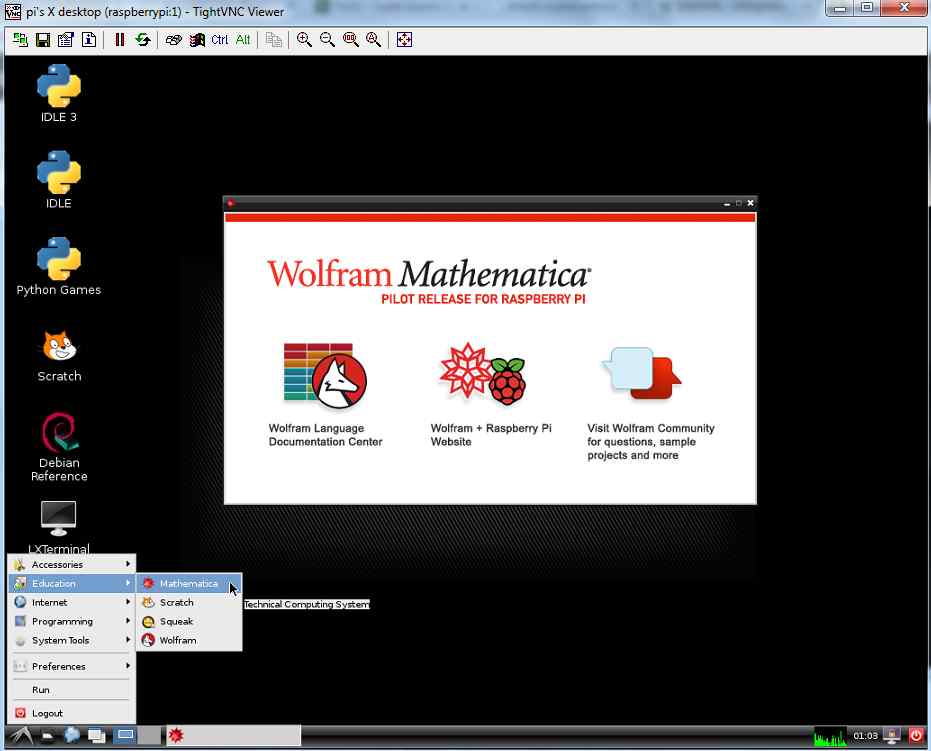Image resolution: width=931 pixels, height=751 pixels.
Task: Select the Scratch cat desktop icon
Action: pyautogui.click(x=59, y=355)
